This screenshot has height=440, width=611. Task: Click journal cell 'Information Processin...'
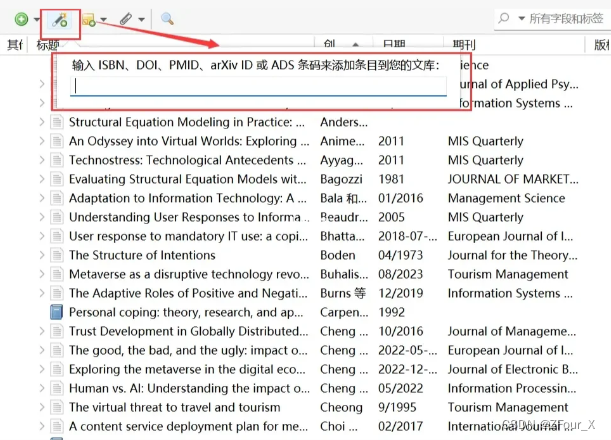(512, 388)
